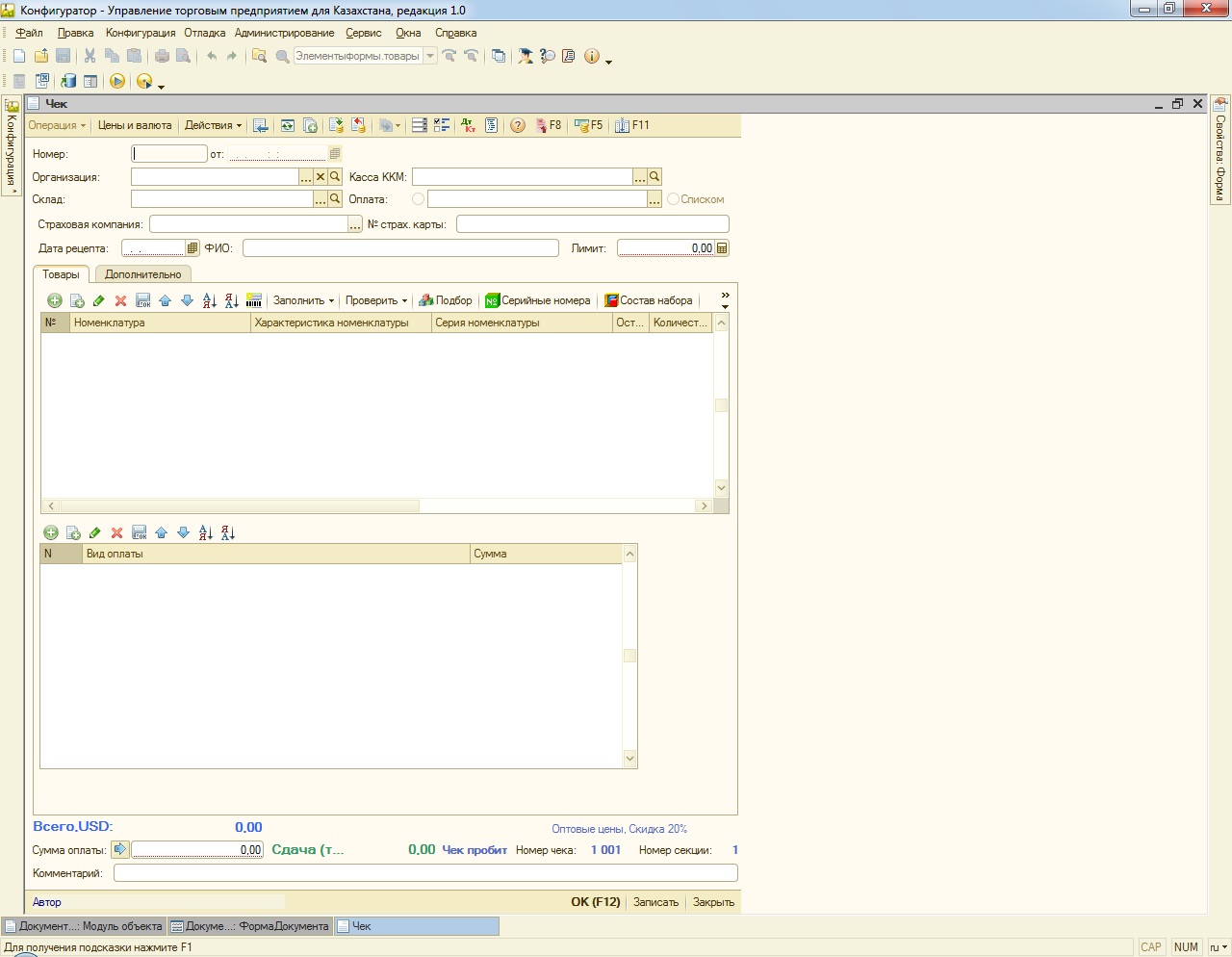Viewport: 1232px width, 957px height.
Task: Open the Администрирование menu
Action: tap(285, 33)
